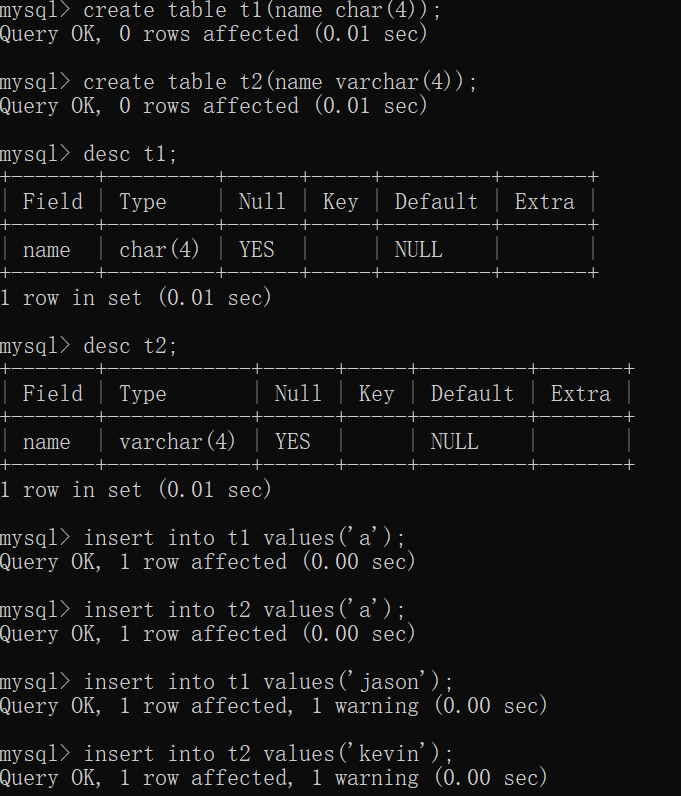Click the insert into t2 values('kevin') line

pos(268,755)
